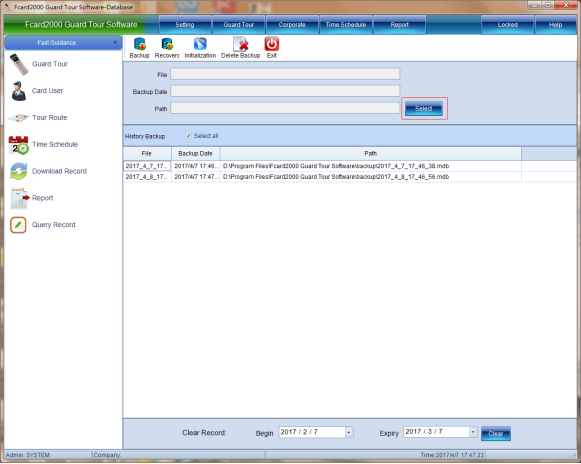581x464 pixels.
Task: Expand the Expiry date dropdown
Action: (x=473, y=432)
